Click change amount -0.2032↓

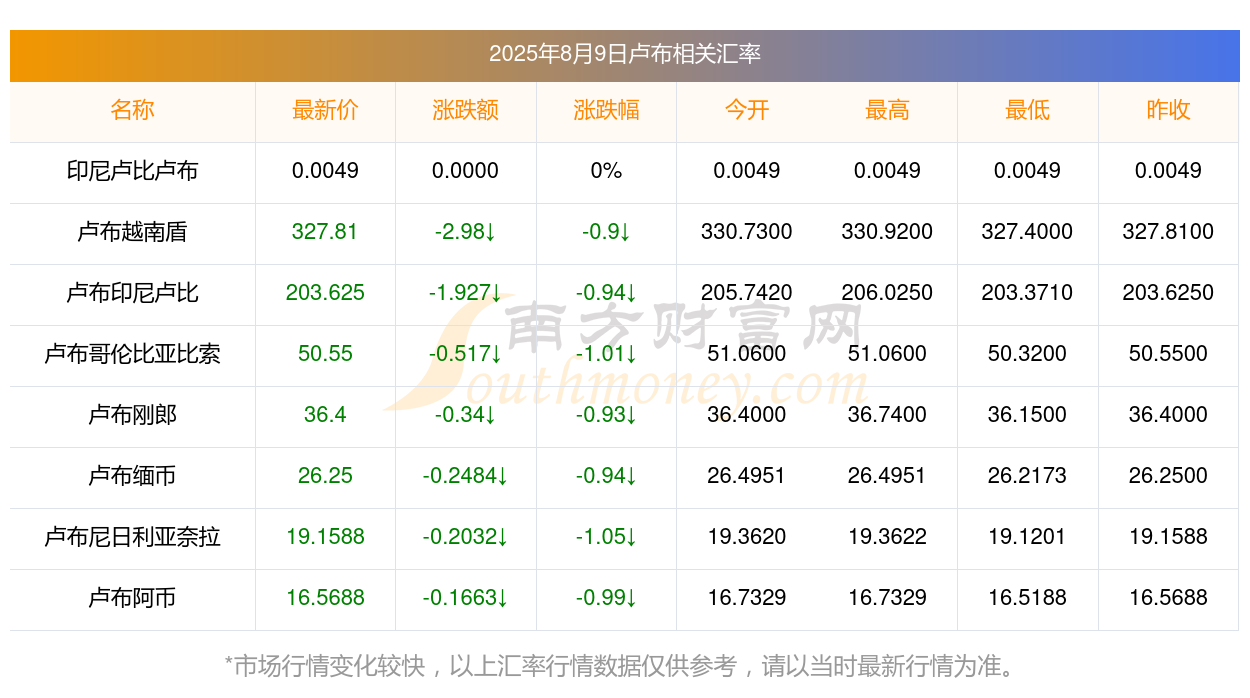tap(466, 537)
